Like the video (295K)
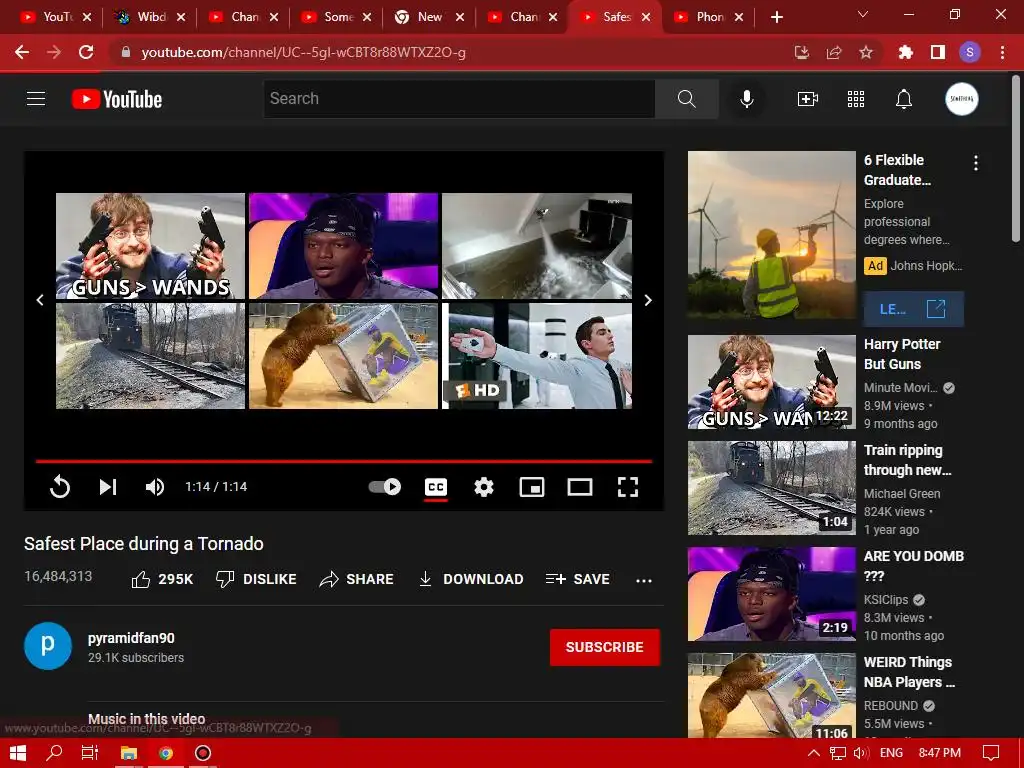 pyautogui.click(x=163, y=579)
